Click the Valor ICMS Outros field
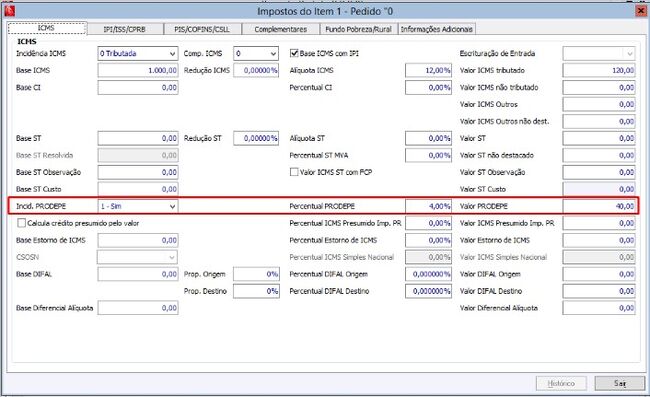 tap(599, 104)
